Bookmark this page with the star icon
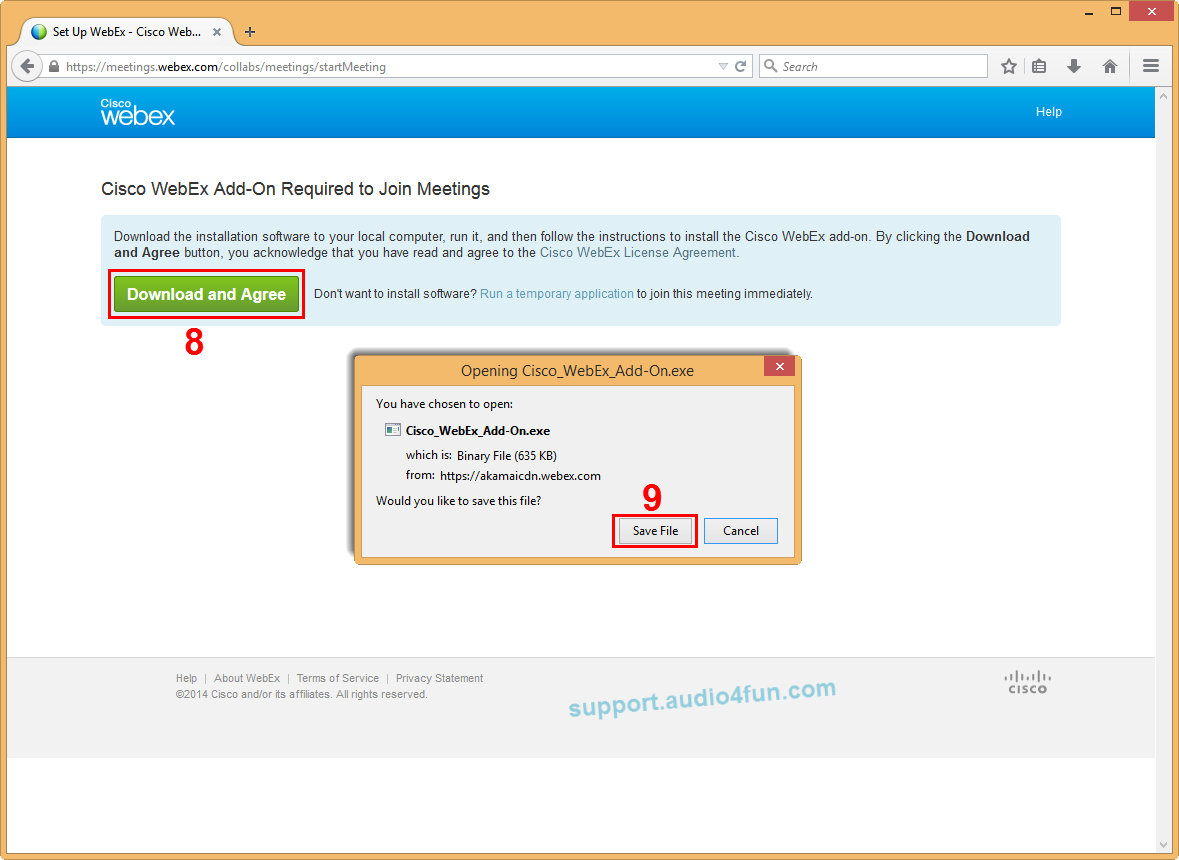The image size is (1179, 860). click(1009, 66)
